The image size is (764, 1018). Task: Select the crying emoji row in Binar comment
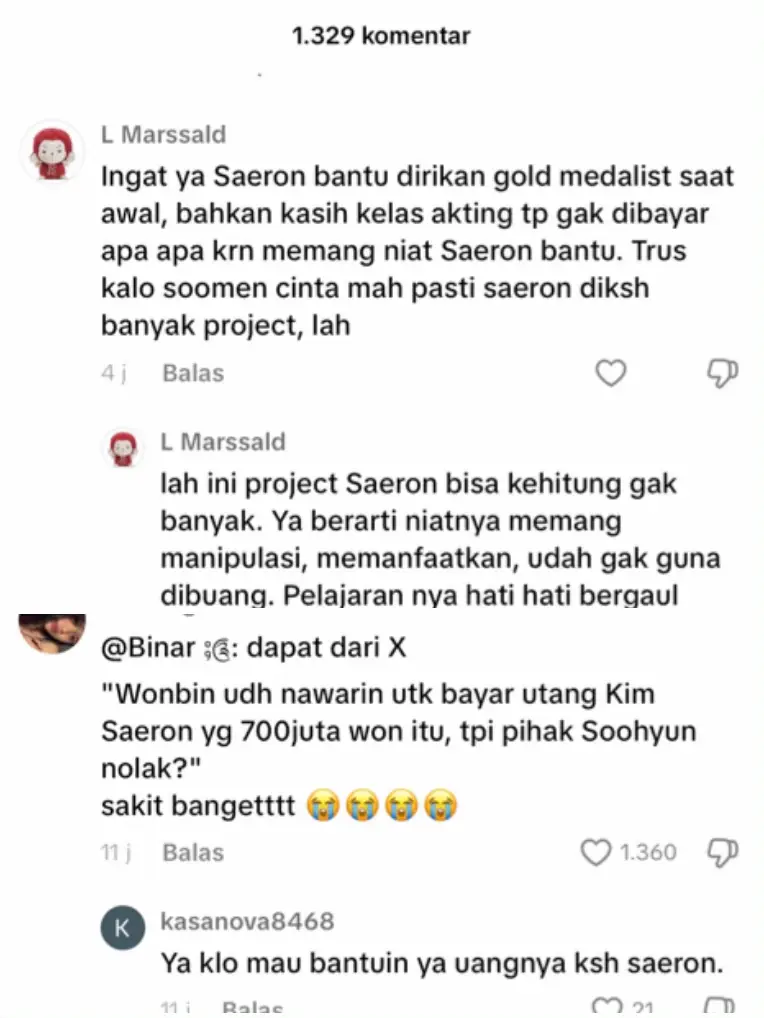[382, 806]
